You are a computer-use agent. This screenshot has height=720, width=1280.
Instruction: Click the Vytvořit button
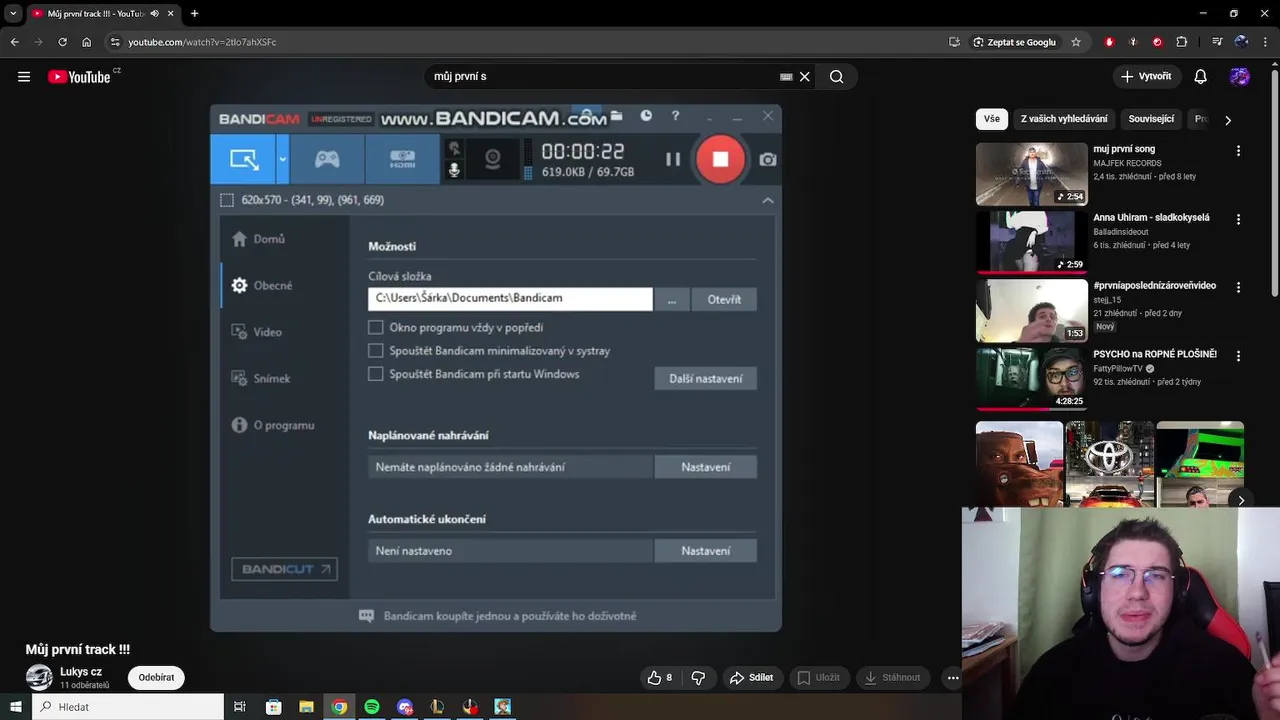click(x=1146, y=77)
